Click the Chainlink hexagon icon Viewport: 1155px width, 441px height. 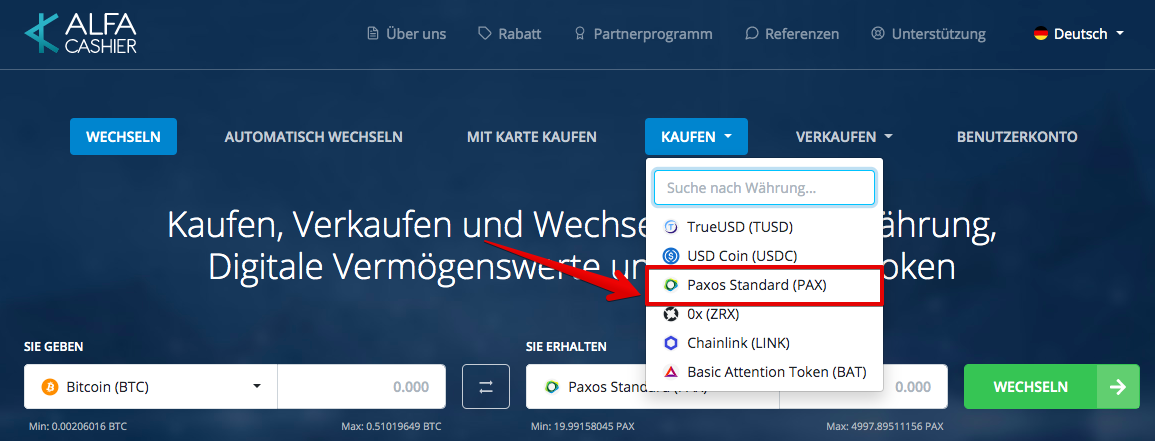tap(670, 343)
